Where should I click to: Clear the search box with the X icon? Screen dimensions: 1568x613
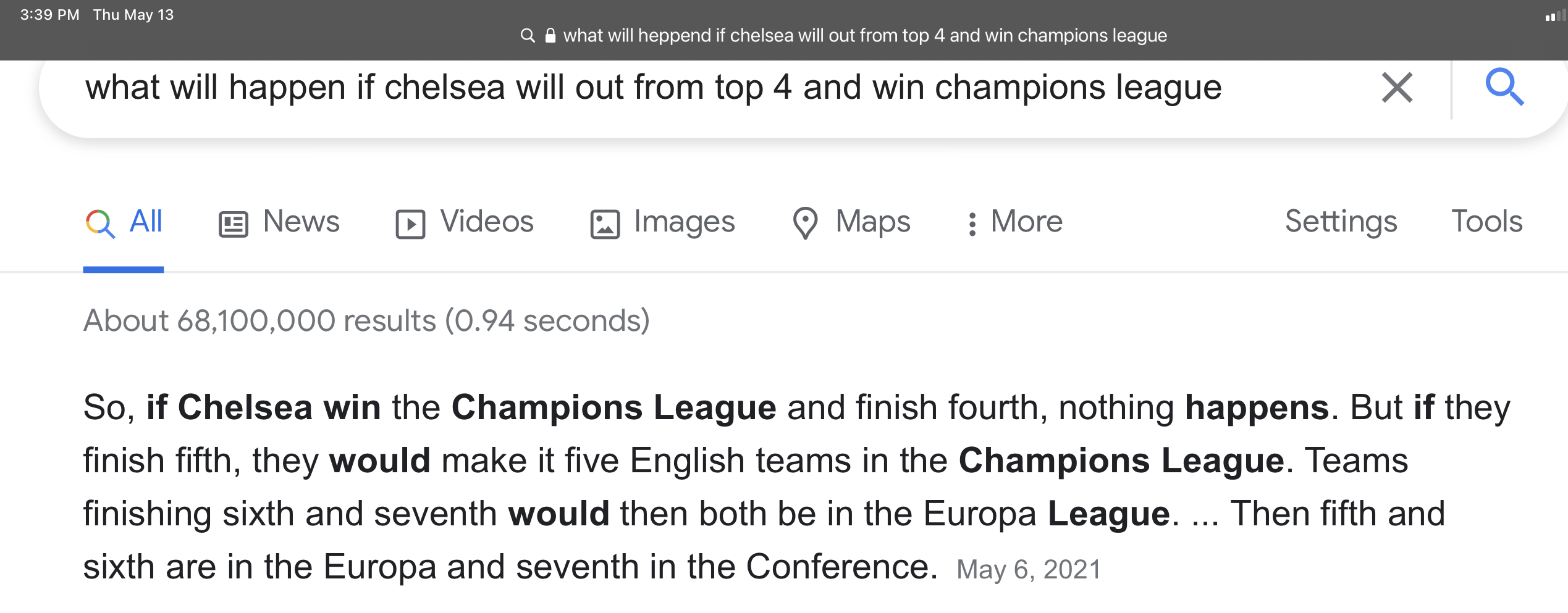1397,87
